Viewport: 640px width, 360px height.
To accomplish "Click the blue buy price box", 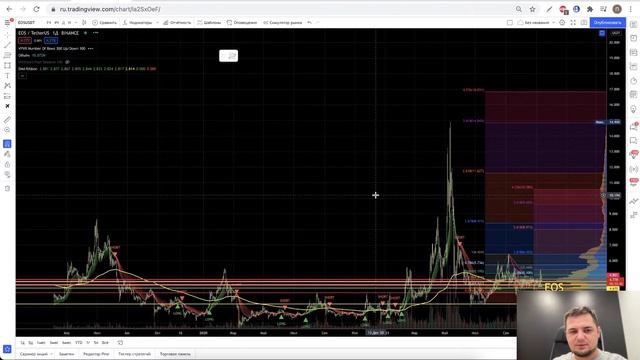I will click(51, 40).
